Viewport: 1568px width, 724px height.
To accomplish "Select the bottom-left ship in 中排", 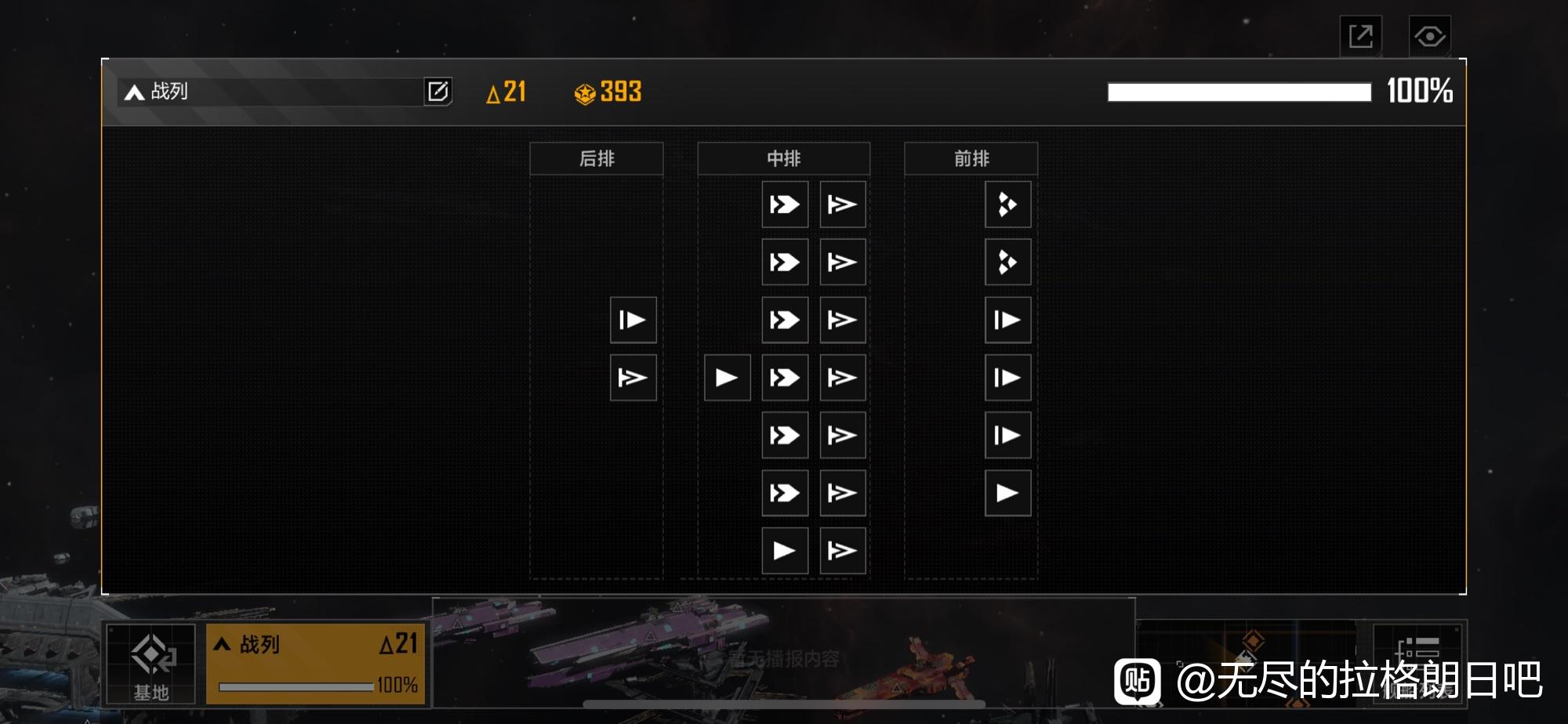I will pos(785,551).
